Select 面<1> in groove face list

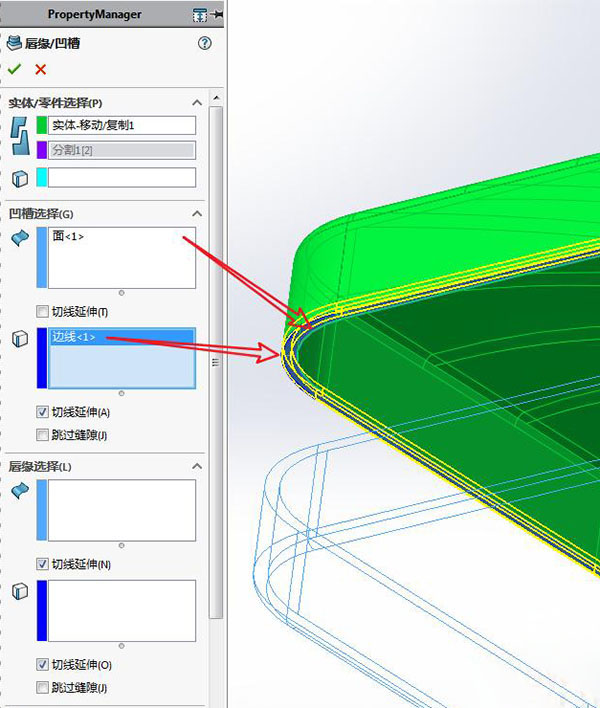(68, 236)
